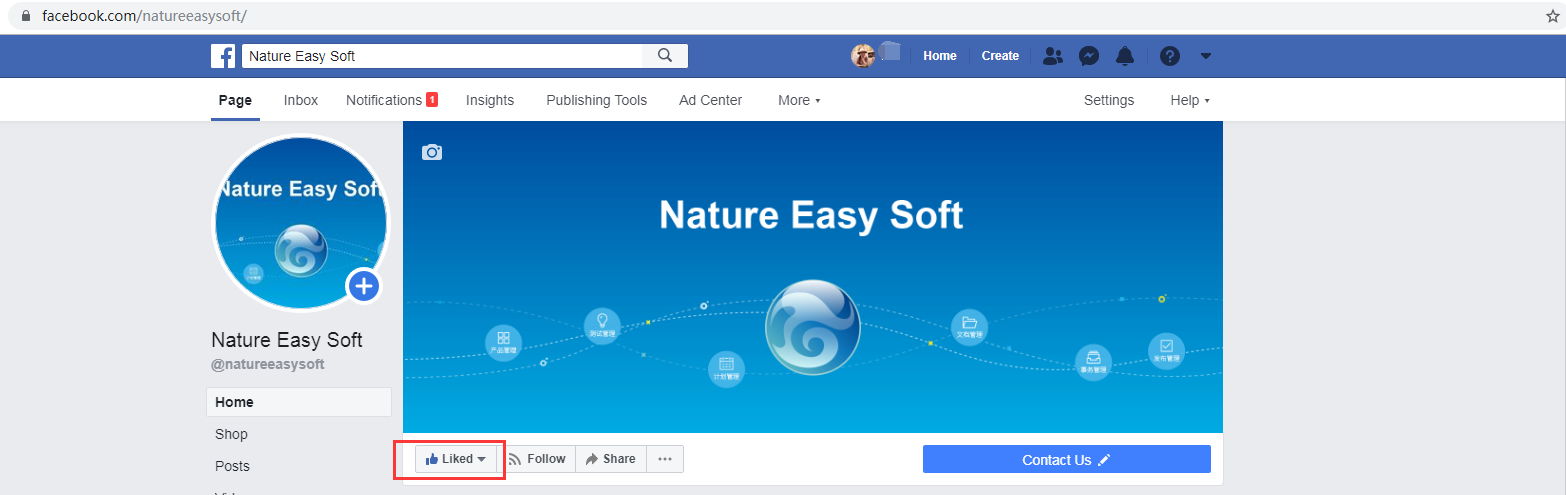Bookmark the page with star icon
This screenshot has height=495, width=1566.
(x=1552, y=16)
